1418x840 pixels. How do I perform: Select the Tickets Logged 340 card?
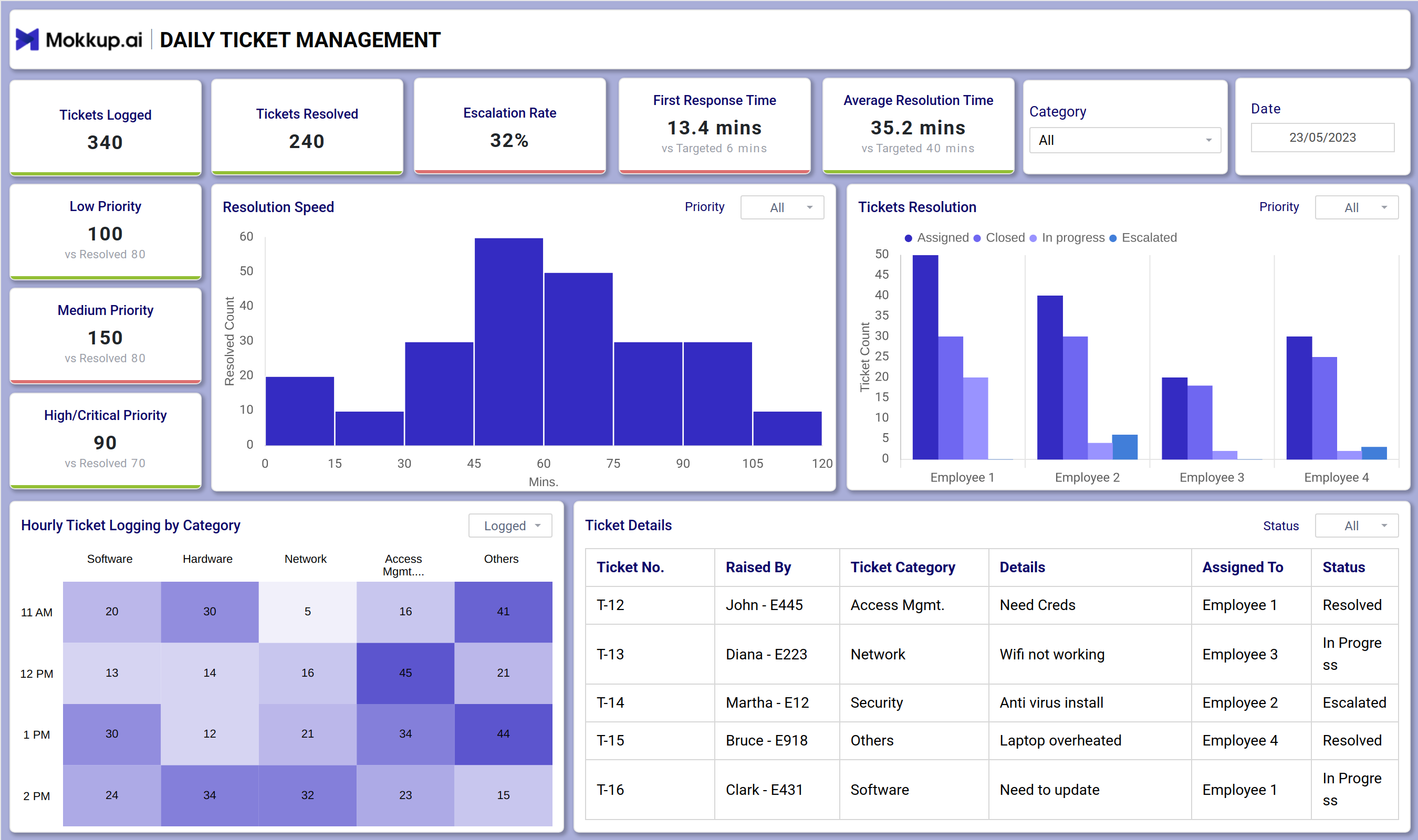[x=105, y=128]
